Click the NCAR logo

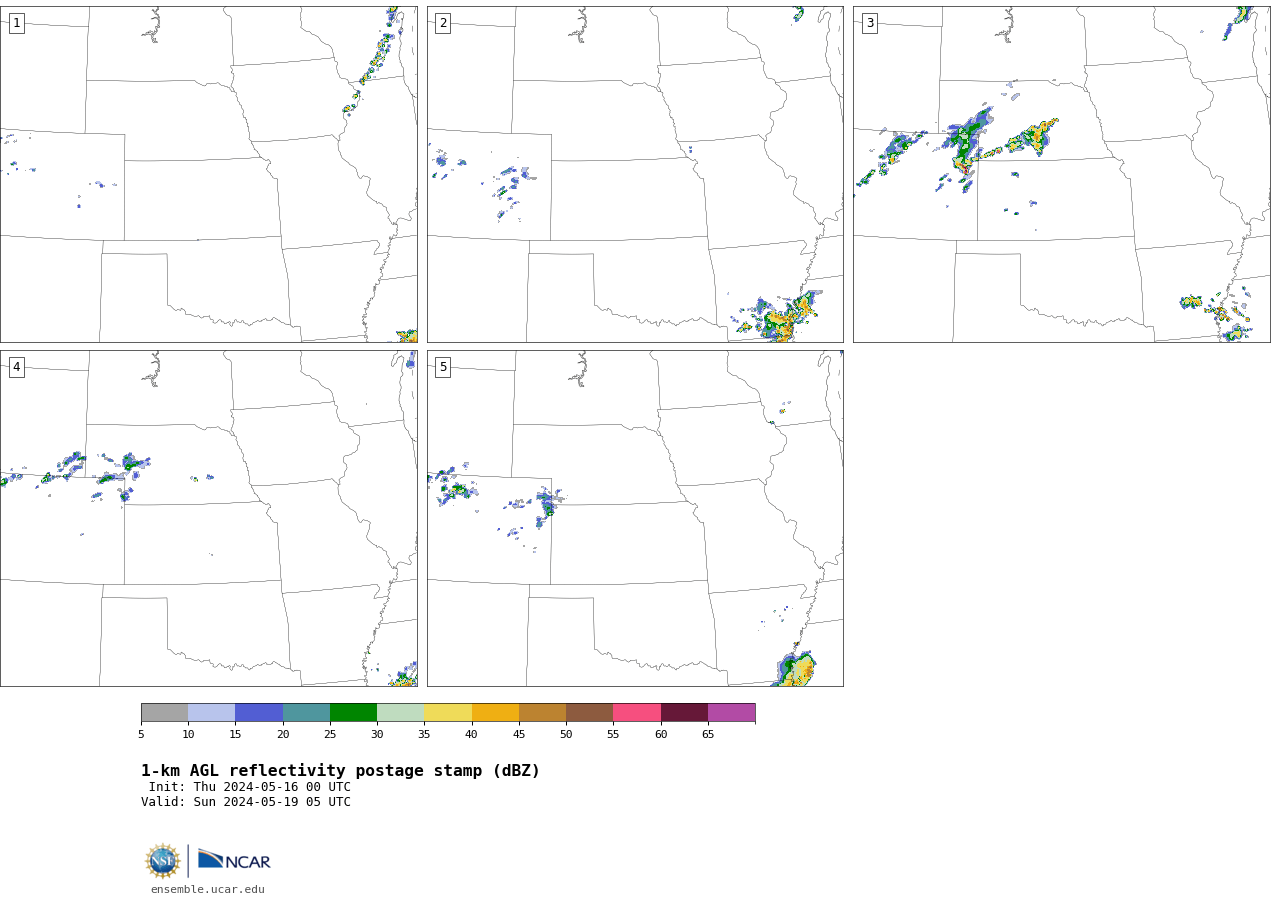[234, 860]
